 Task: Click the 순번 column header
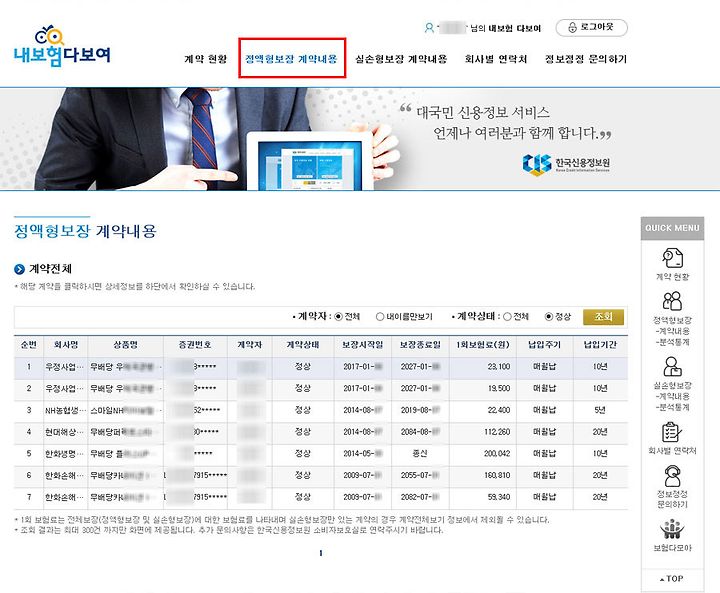coord(29,345)
